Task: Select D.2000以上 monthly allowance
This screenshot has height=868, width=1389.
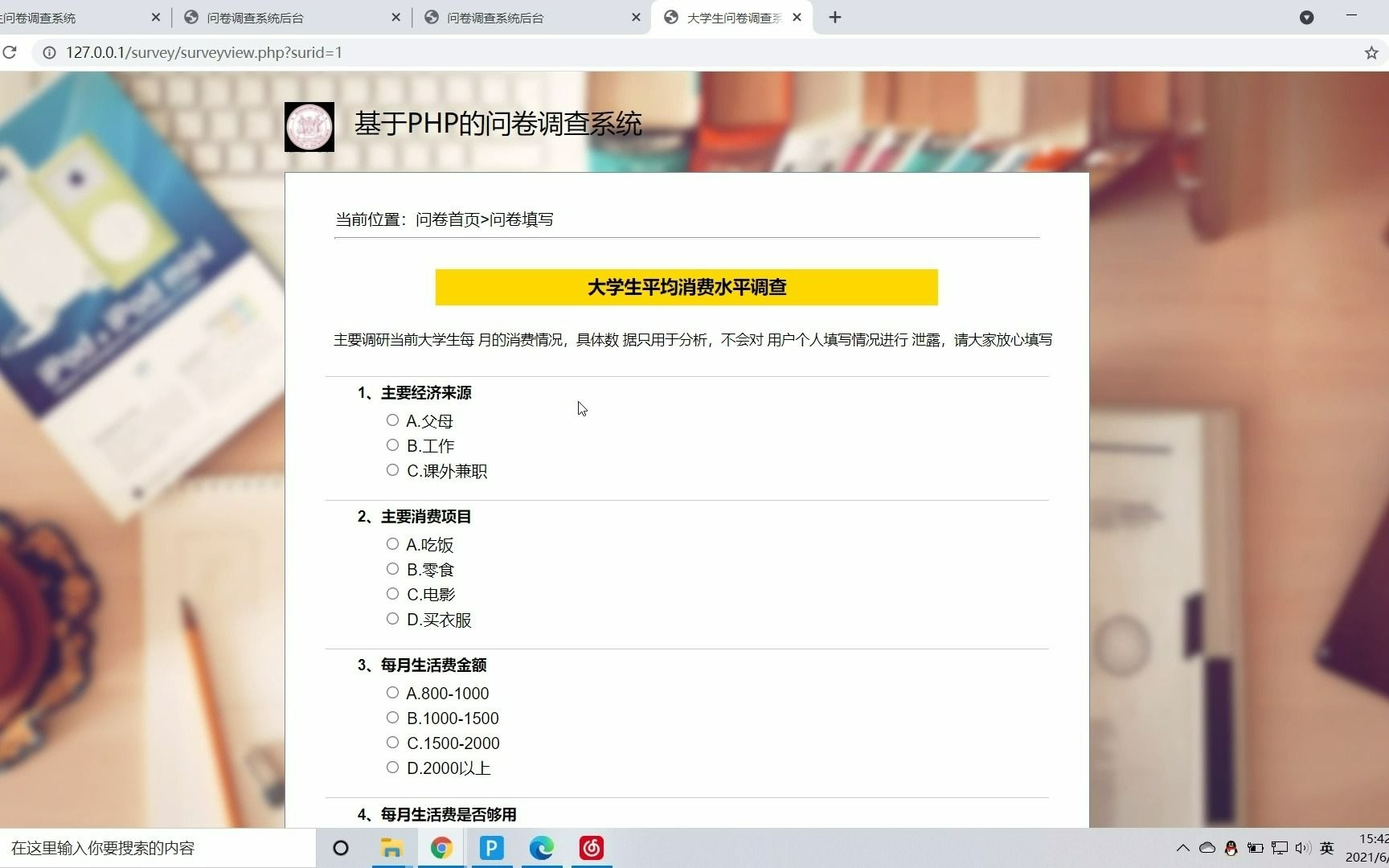Action: click(x=392, y=768)
